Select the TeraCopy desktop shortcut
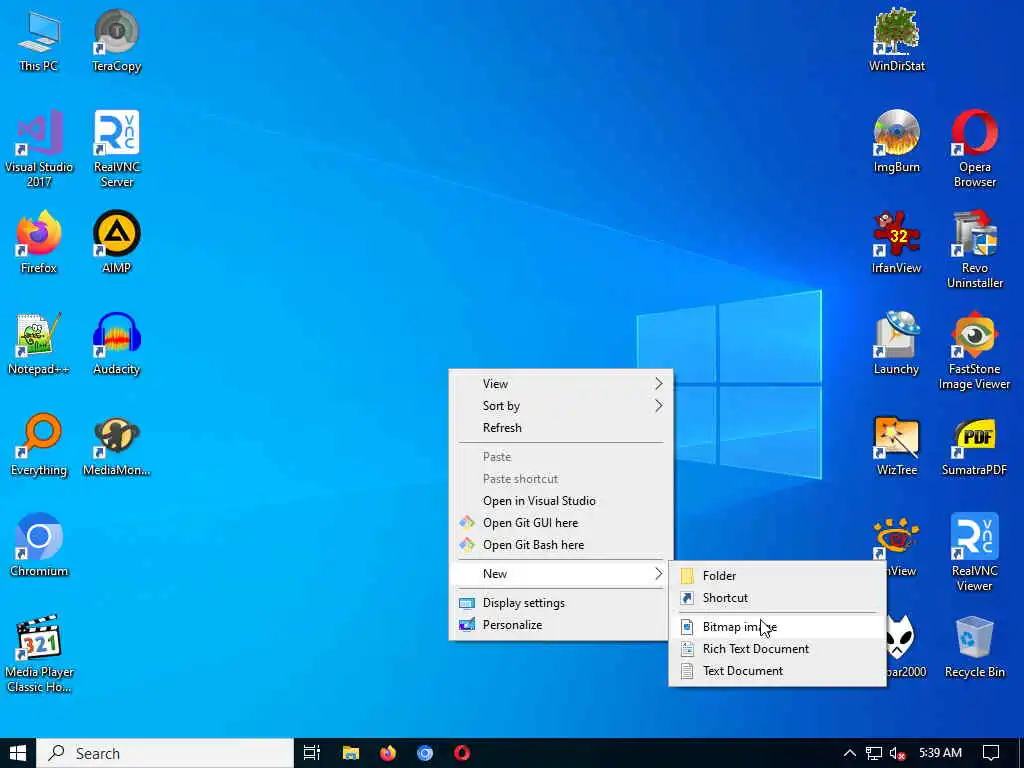 [x=116, y=40]
